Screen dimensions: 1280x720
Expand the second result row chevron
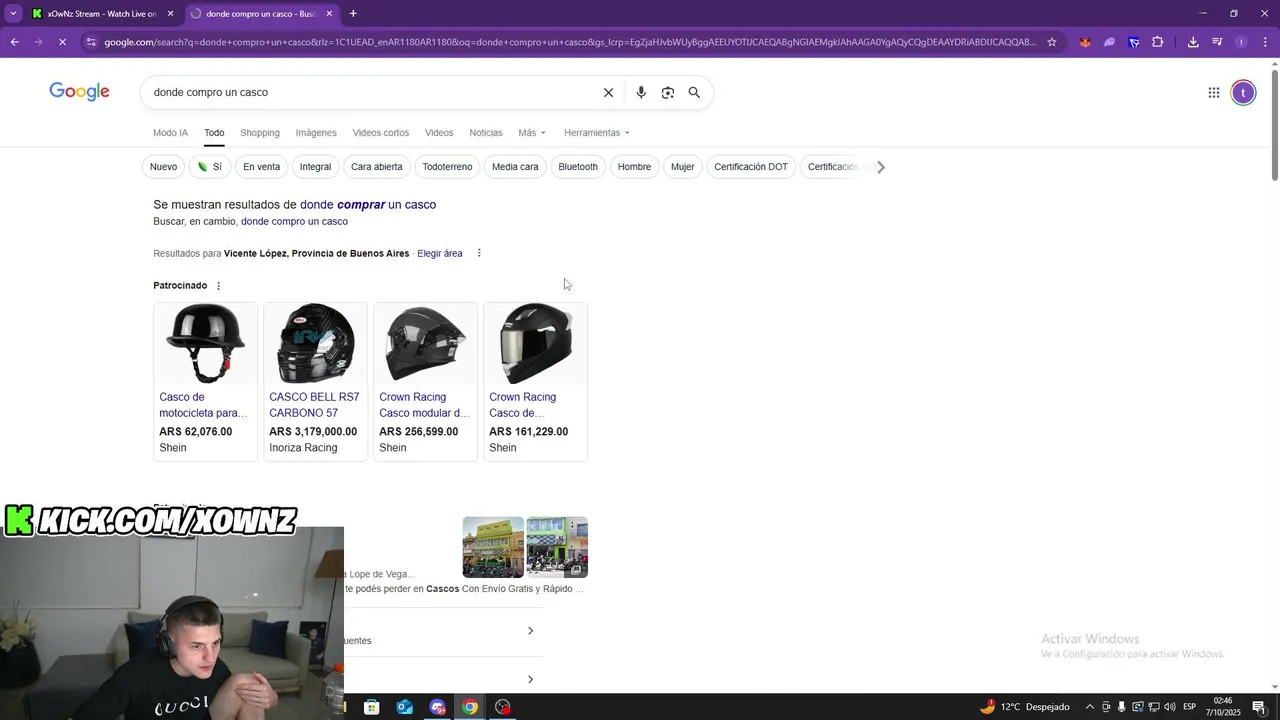[530, 680]
